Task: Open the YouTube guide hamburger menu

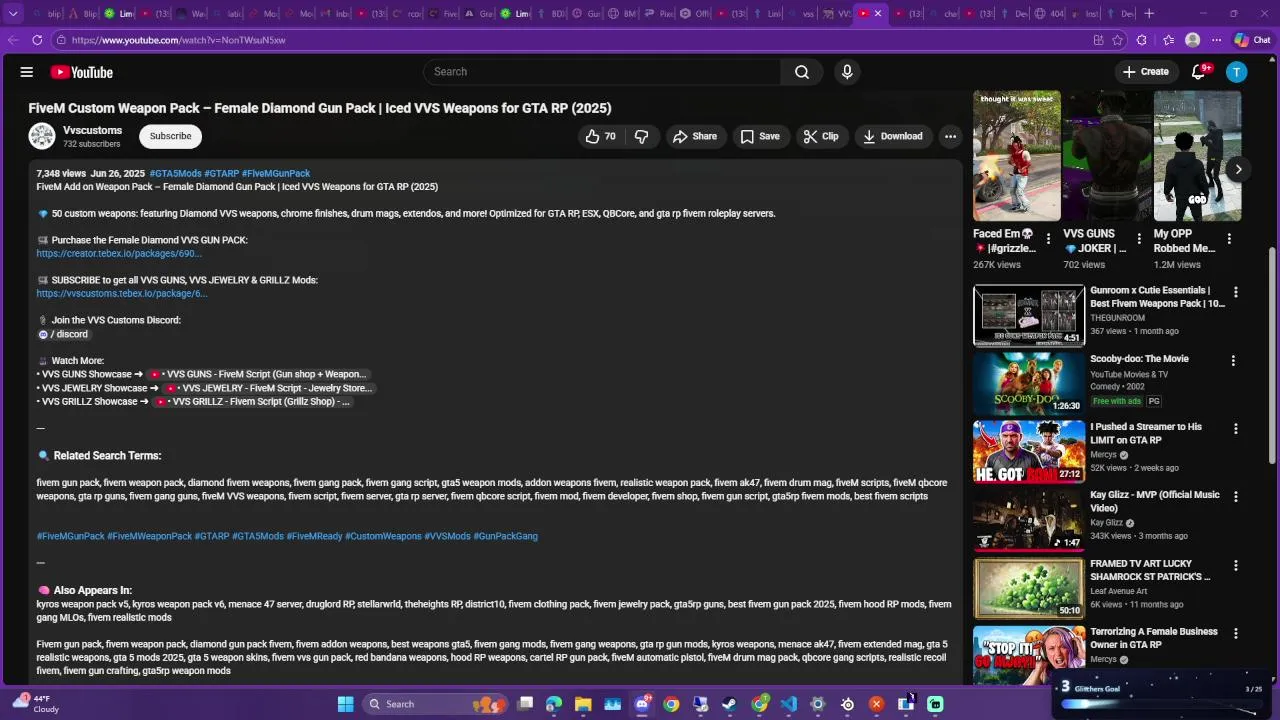Action: point(27,72)
